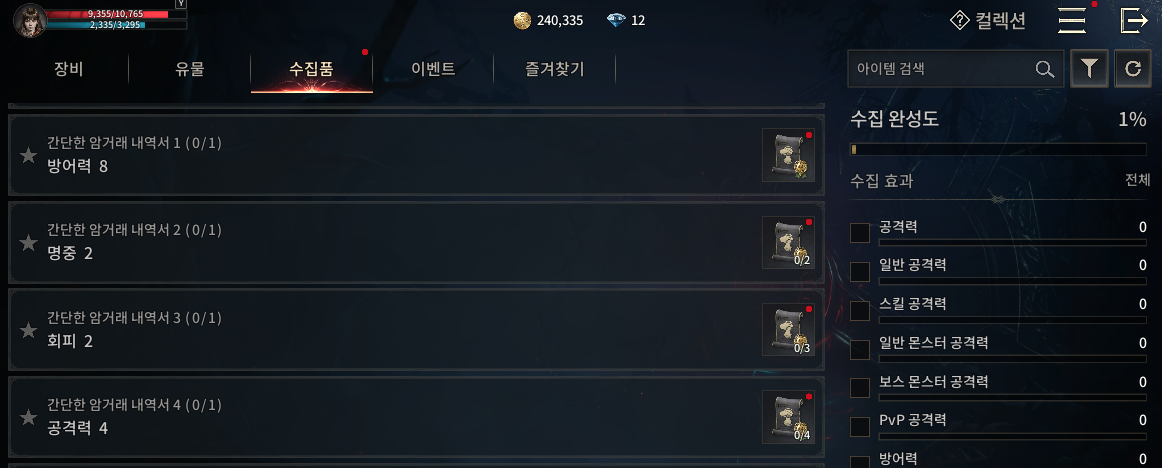The height and width of the screenshot is (468, 1162).
Task: Click the refresh reset icon
Action: pos(1132,69)
